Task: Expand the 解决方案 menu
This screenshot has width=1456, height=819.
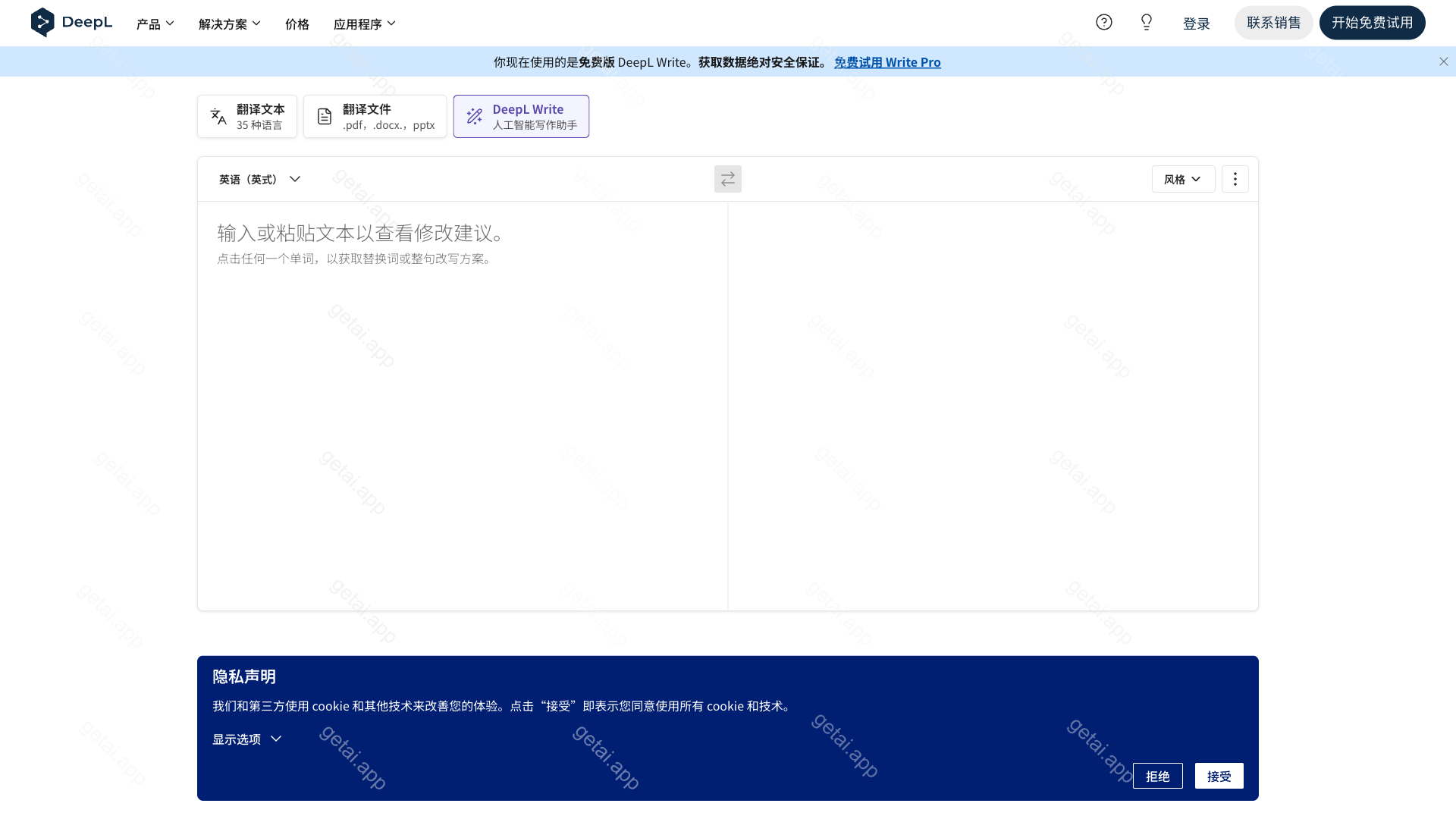Action: [x=230, y=24]
